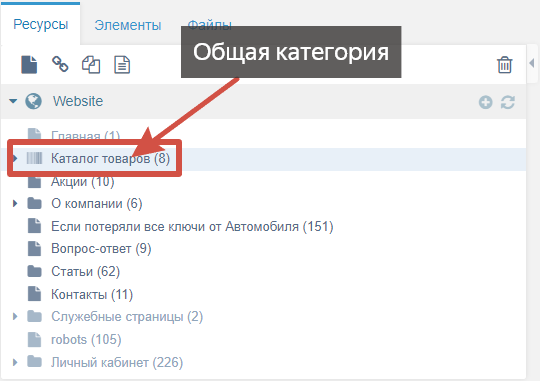Click the globe icon beside Website
This screenshot has width=540, height=381.
click(33, 101)
